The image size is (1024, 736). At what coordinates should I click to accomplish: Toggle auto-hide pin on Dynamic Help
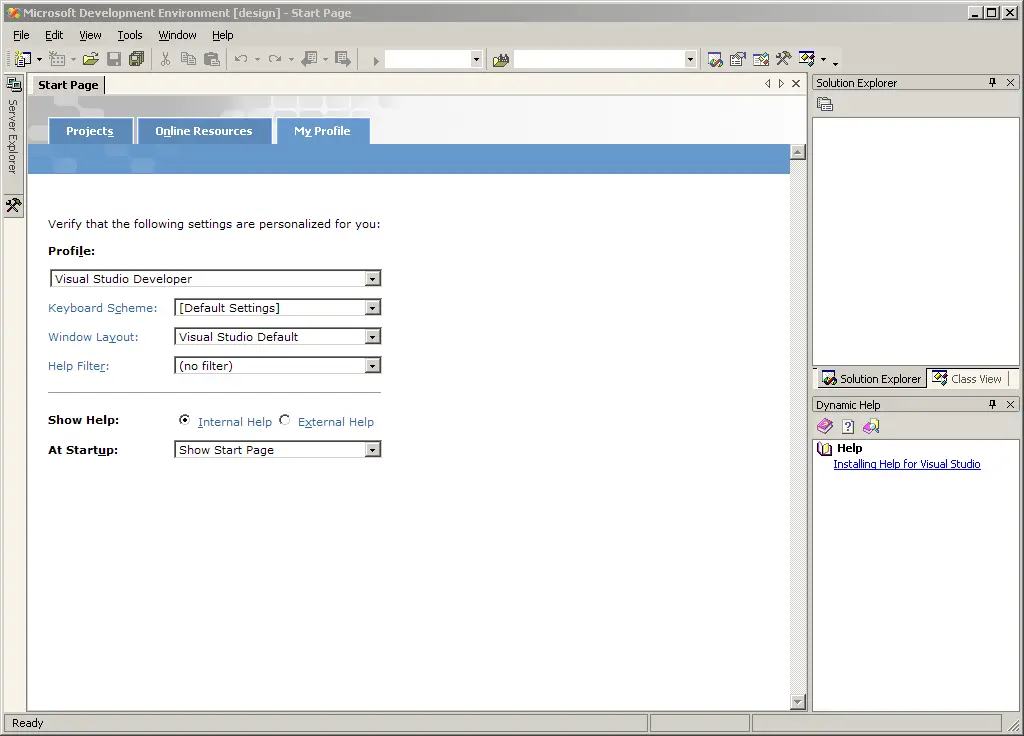tap(993, 404)
